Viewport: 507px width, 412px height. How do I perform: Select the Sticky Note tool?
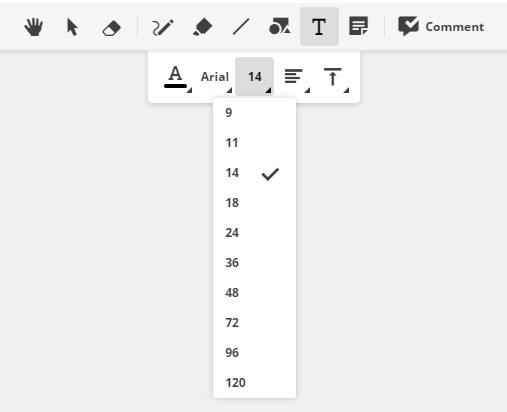coord(358,27)
